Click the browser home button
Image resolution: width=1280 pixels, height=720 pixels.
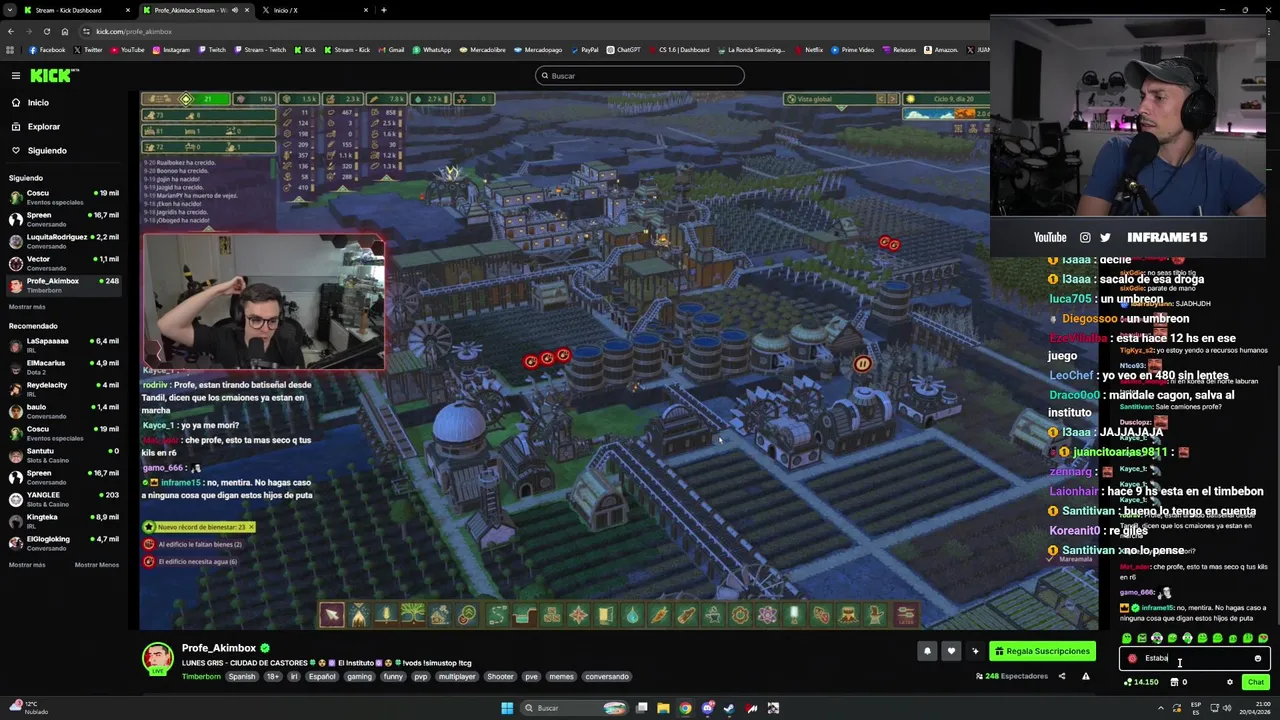pos(63,31)
